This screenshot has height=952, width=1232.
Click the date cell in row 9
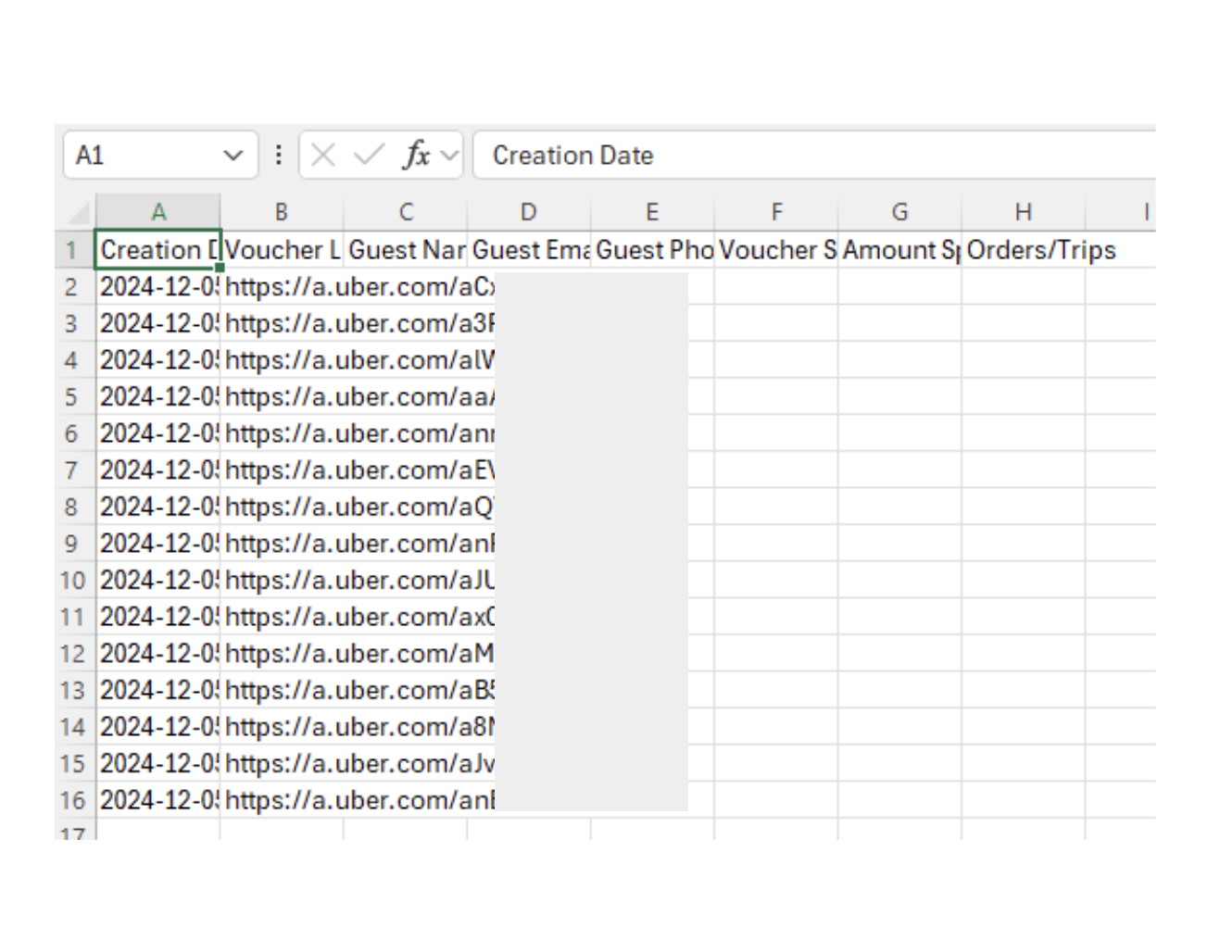pos(158,544)
